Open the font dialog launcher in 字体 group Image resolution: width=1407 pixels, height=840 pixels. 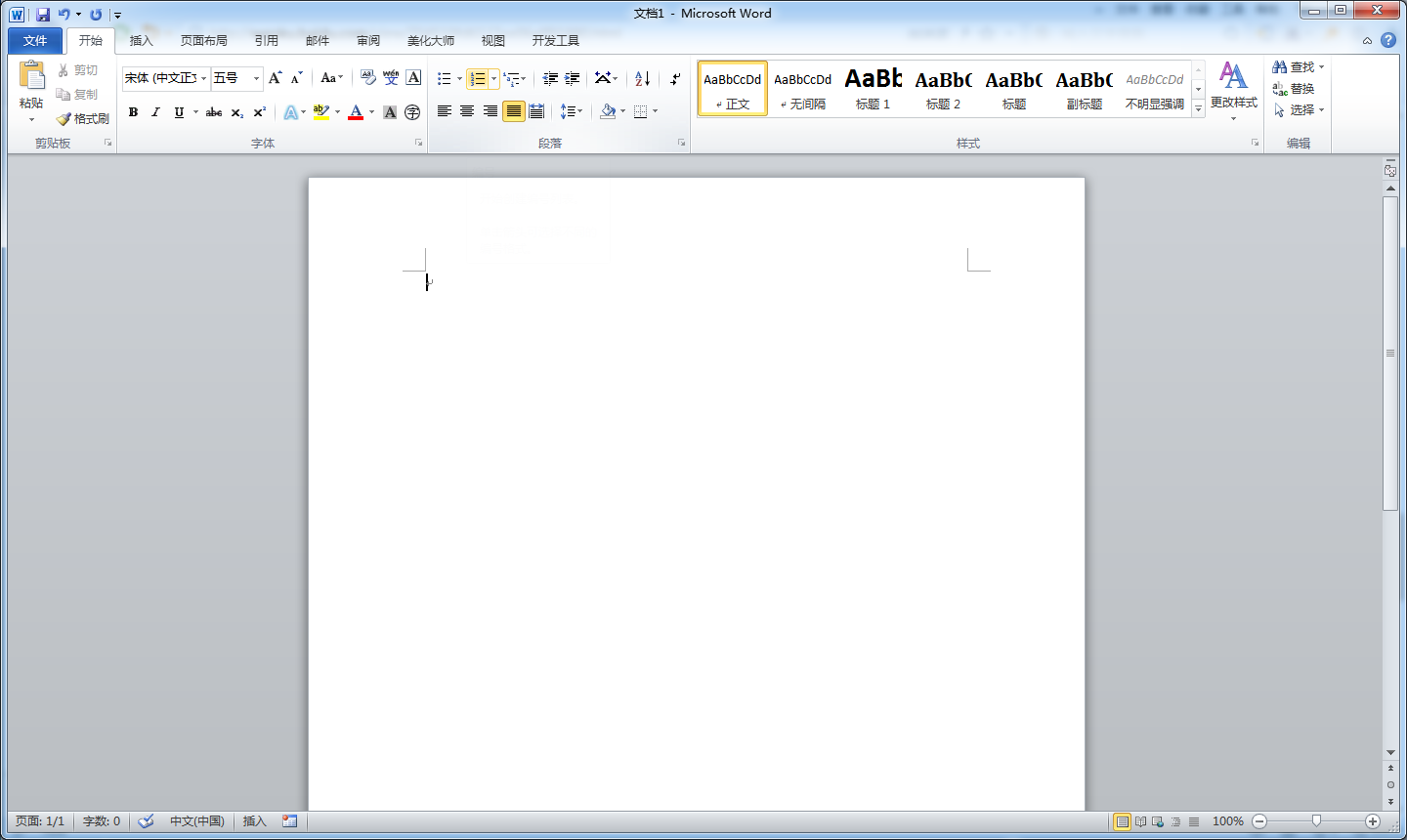[x=419, y=143]
